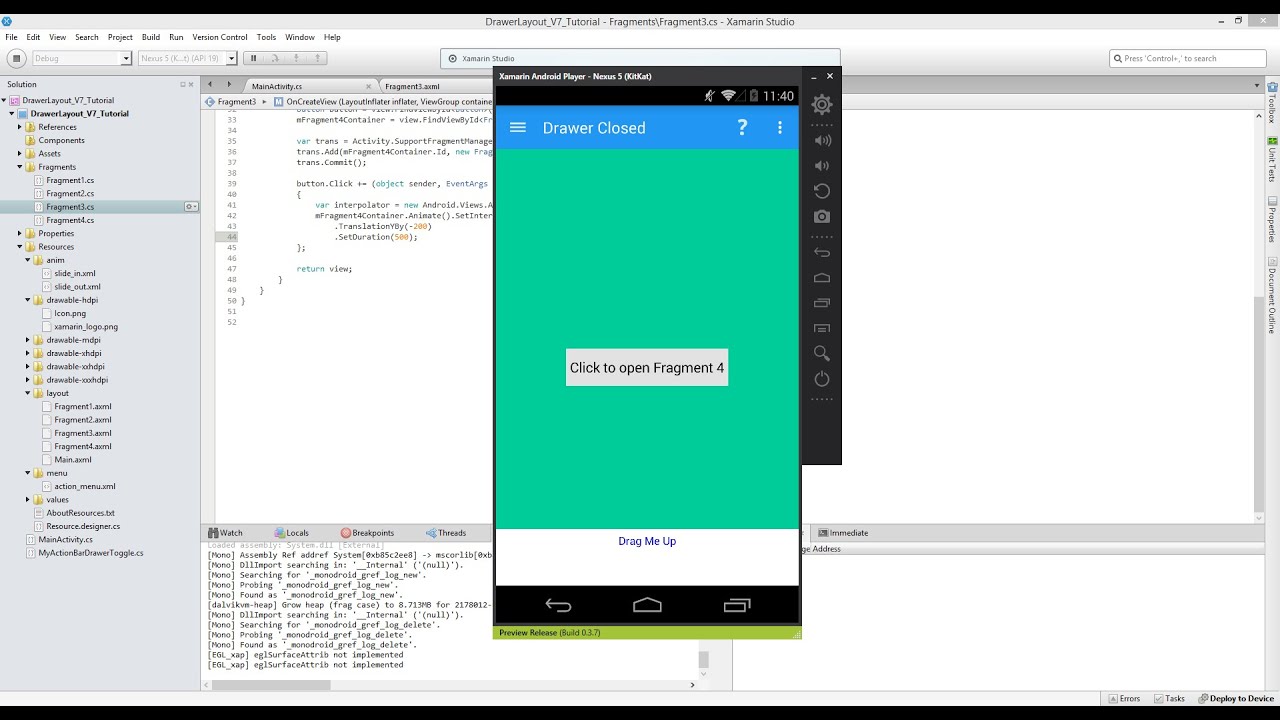Tap the Android navigation bar back button

point(558,605)
